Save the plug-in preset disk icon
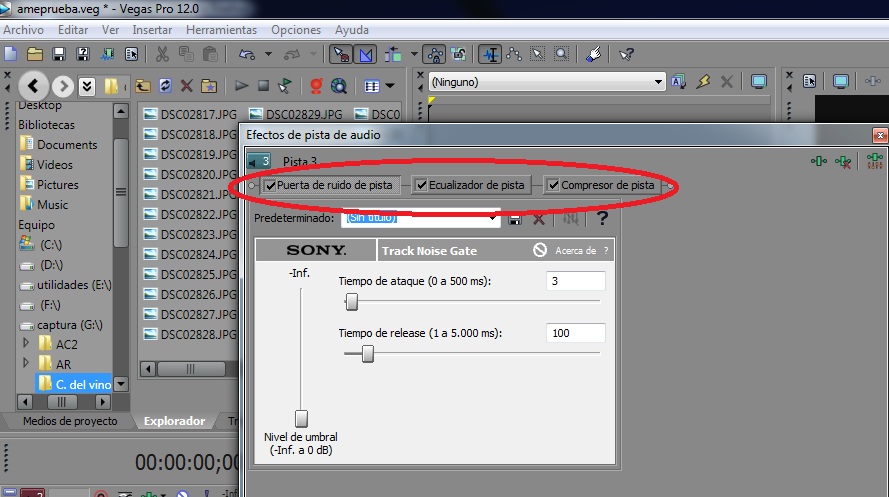Viewport: 889px width, 497px height. pyautogui.click(x=515, y=219)
